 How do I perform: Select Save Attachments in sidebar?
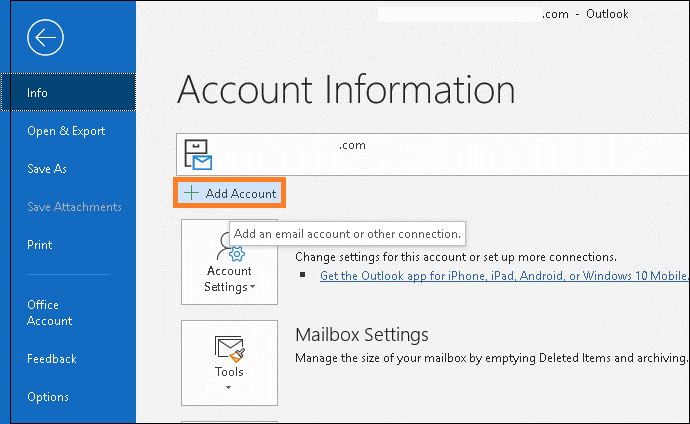74,207
